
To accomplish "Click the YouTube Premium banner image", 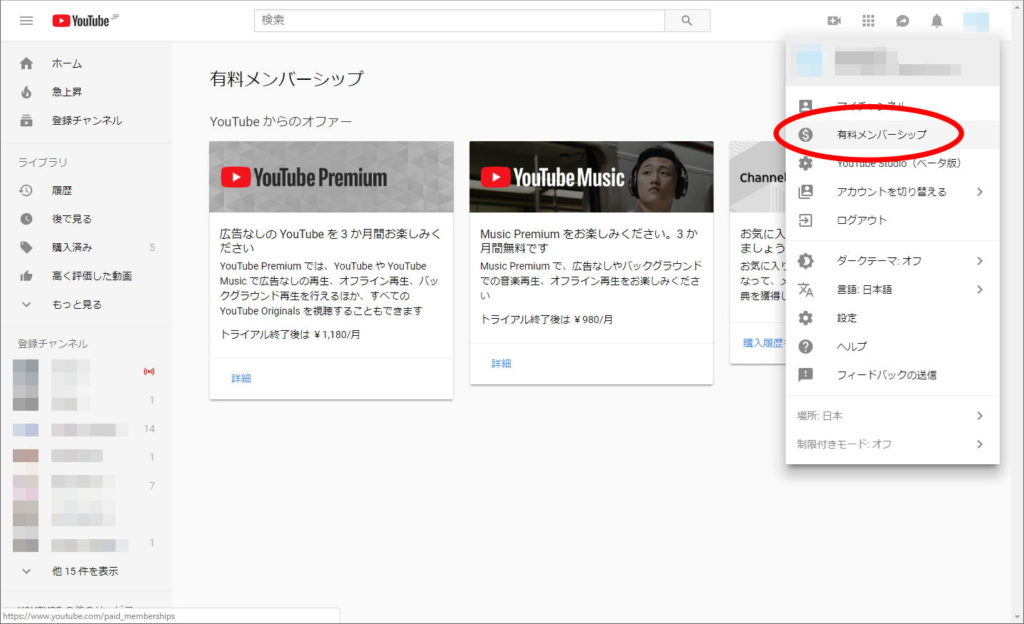I will tap(331, 177).
